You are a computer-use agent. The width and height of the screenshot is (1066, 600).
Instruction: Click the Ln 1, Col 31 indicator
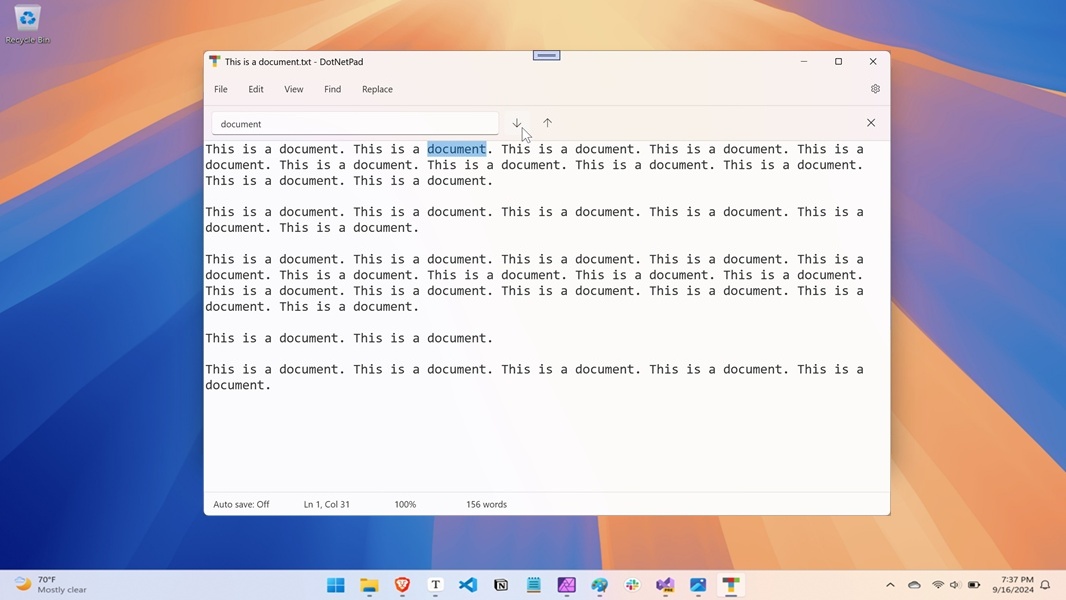(327, 504)
